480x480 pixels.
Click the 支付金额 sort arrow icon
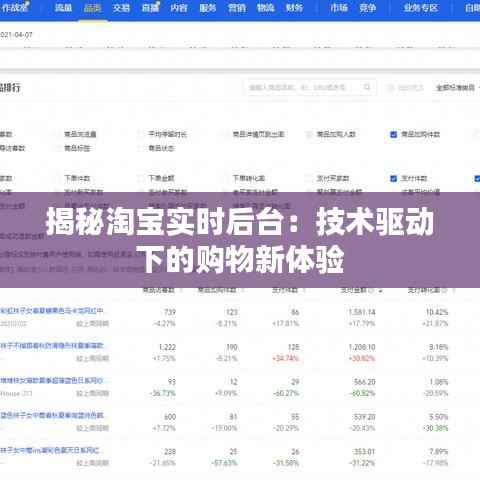pyautogui.click(x=380, y=291)
